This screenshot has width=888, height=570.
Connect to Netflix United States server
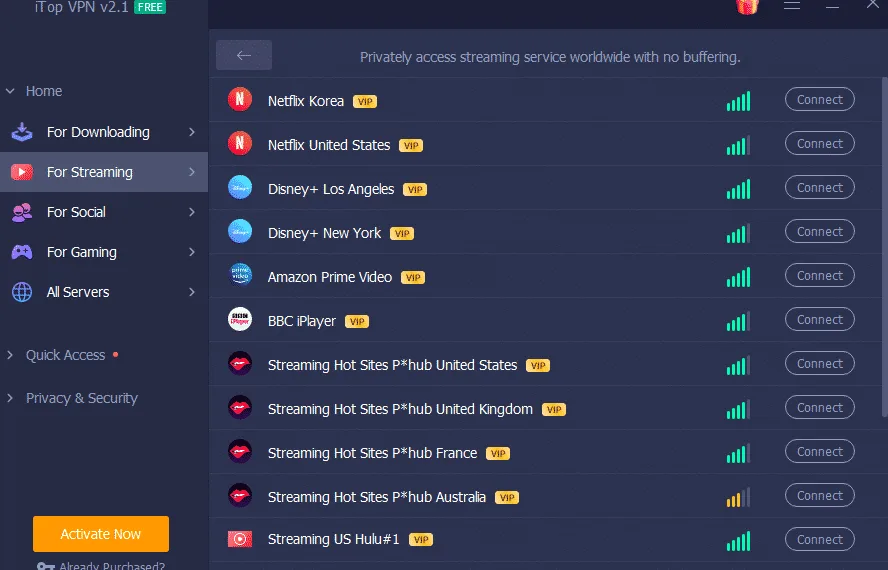click(x=820, y=144)
